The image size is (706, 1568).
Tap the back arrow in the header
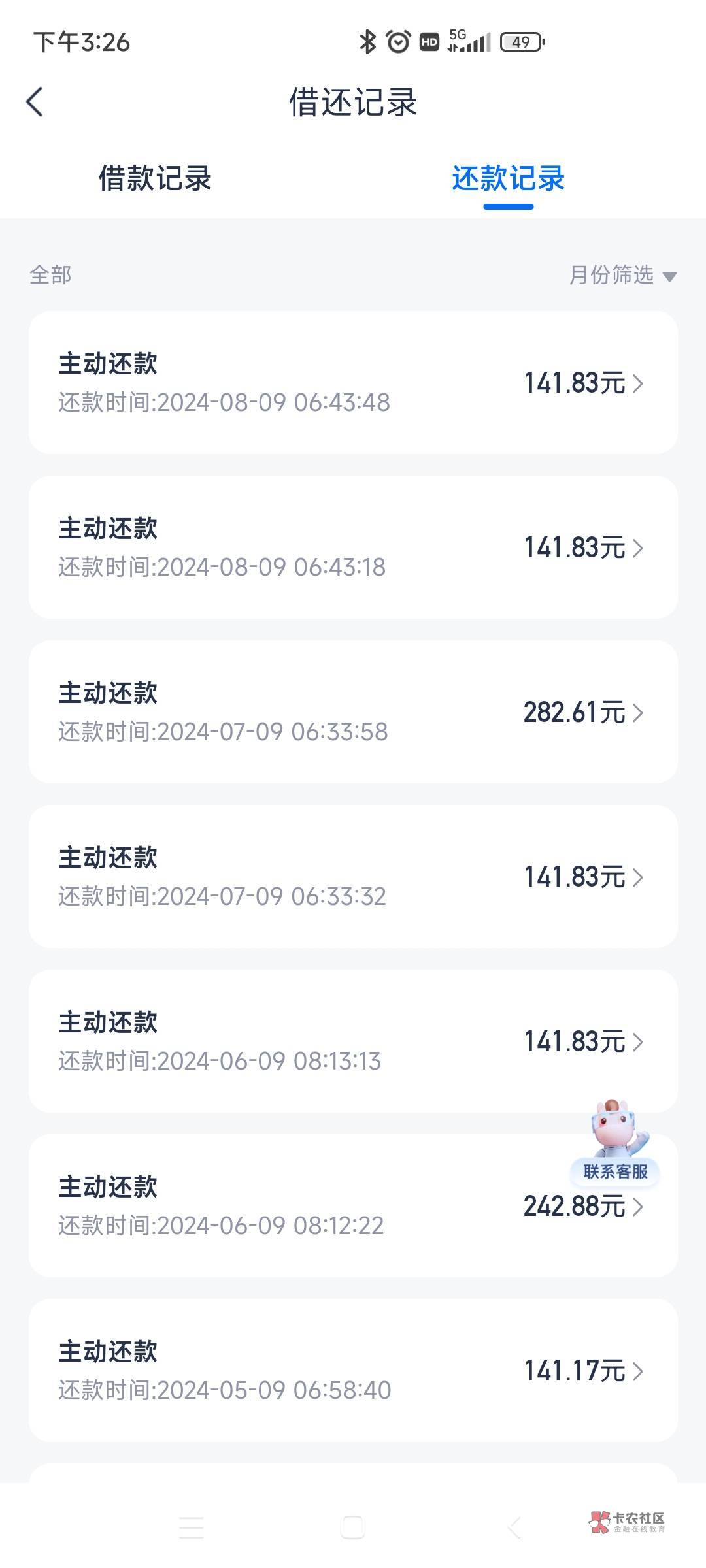tap(35, 102)
